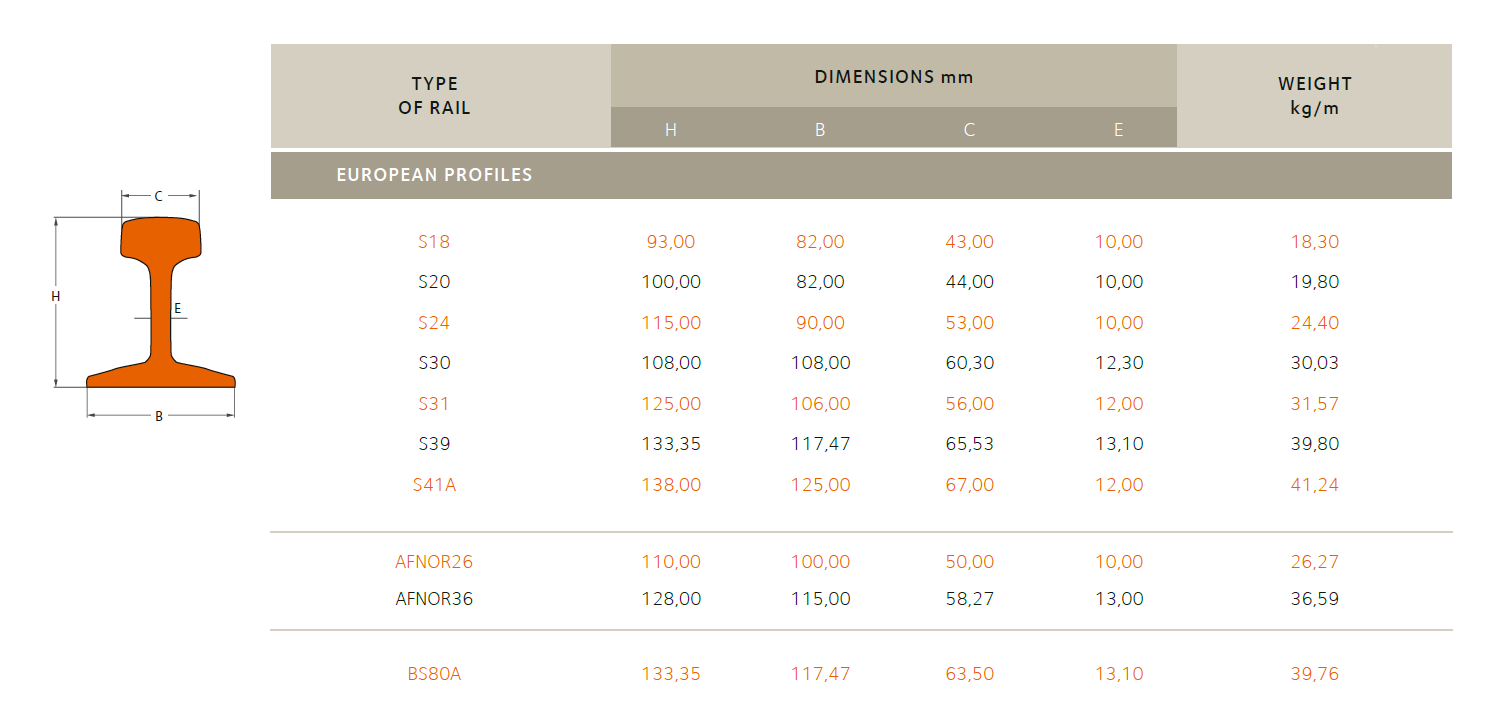Click the E dimension column header

click(1118, 130)
